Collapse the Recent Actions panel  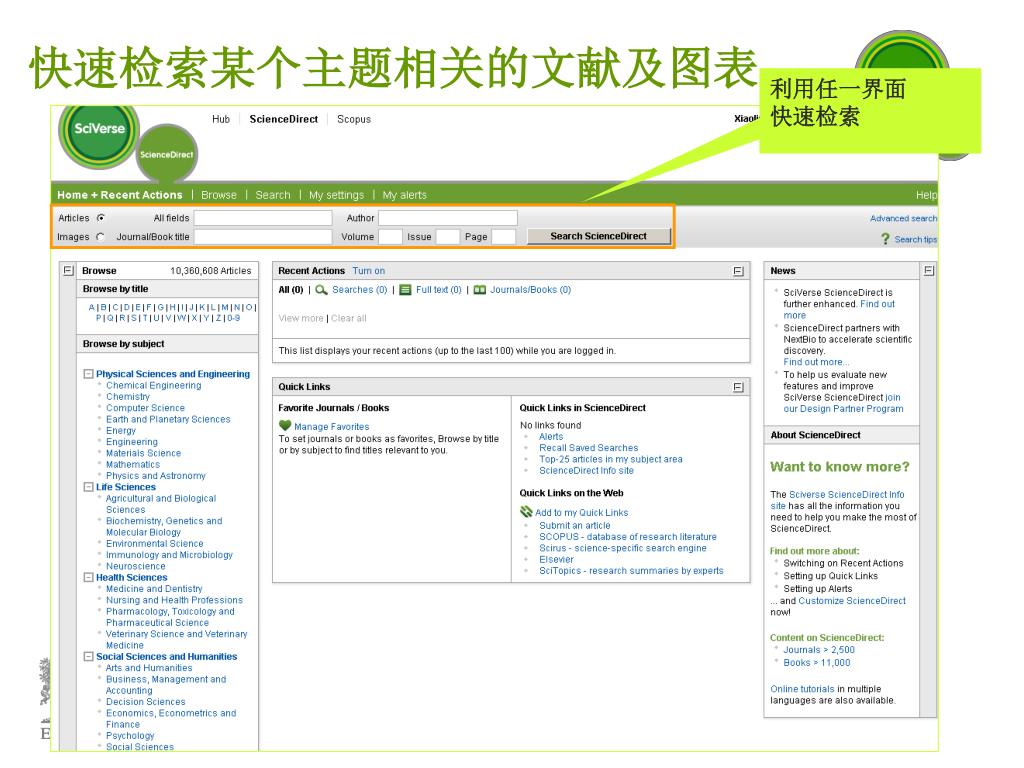click(x=738, y=271)
